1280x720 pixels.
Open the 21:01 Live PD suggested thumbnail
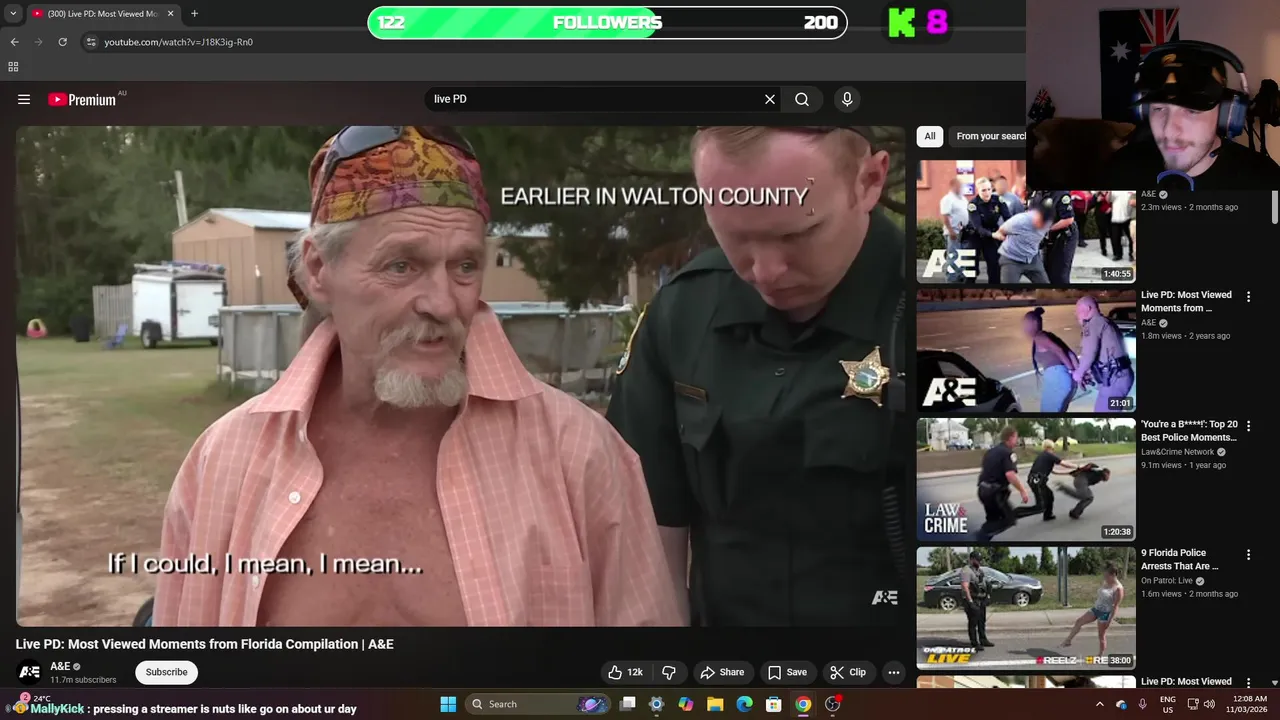pos(1026,351)
